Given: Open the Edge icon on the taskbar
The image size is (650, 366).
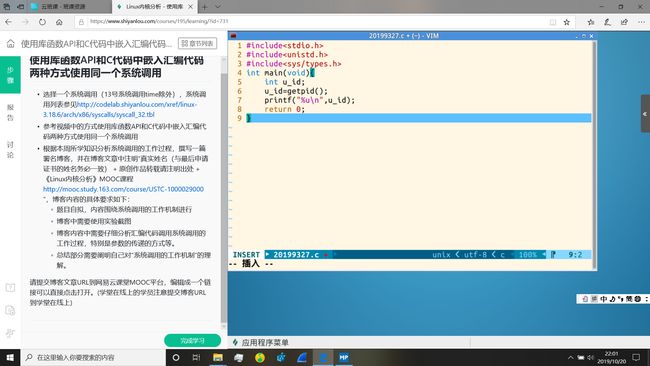Looking at the screenshot, I should tap(323, 357).
